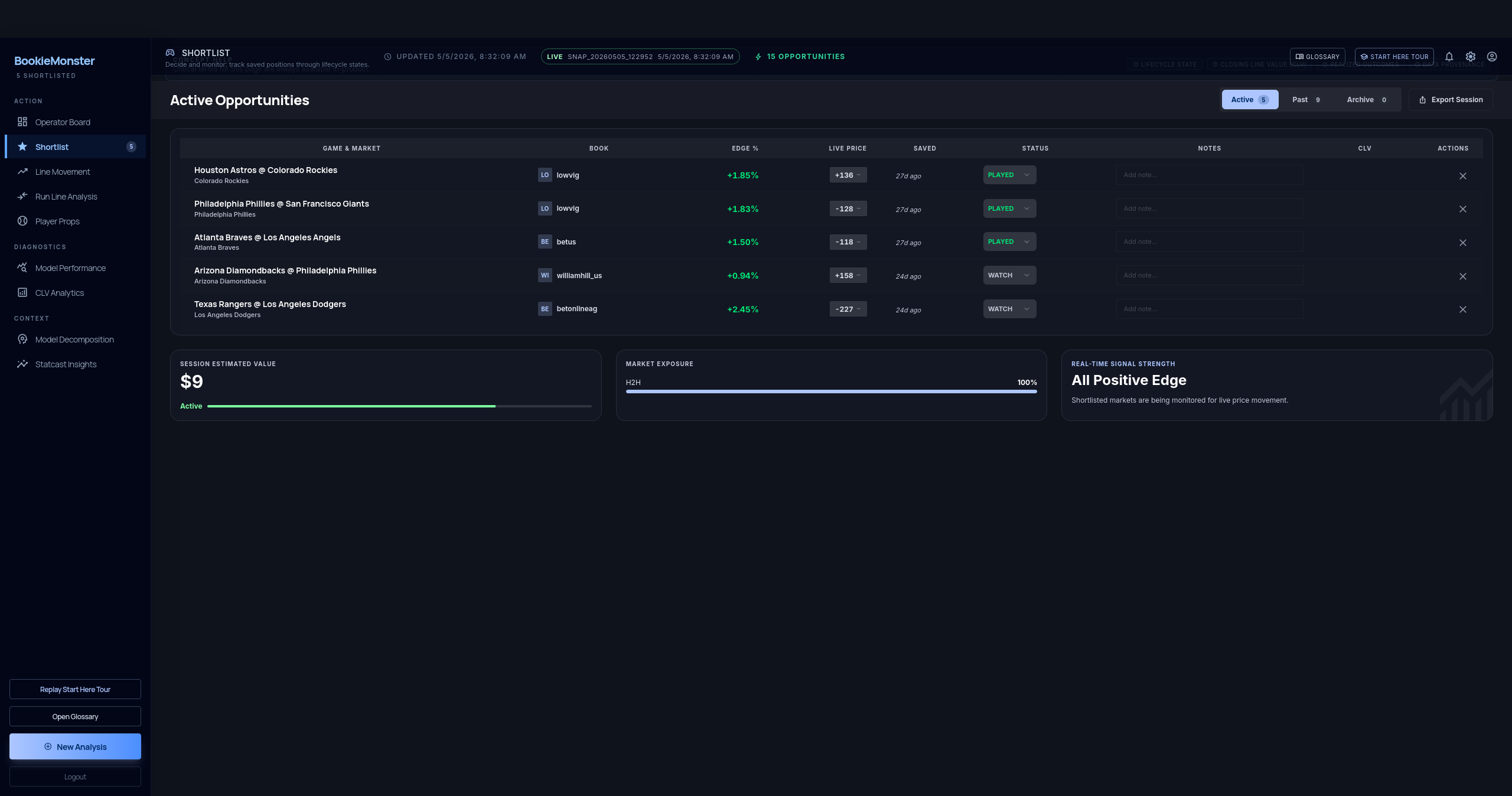Sort by the EDGE % column header
The width and height of the screenshot is (1512, 796).
(745, 148)
